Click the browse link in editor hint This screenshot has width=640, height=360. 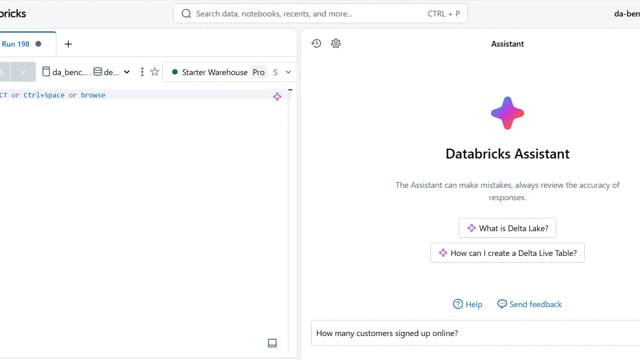(x=93, y=95)
